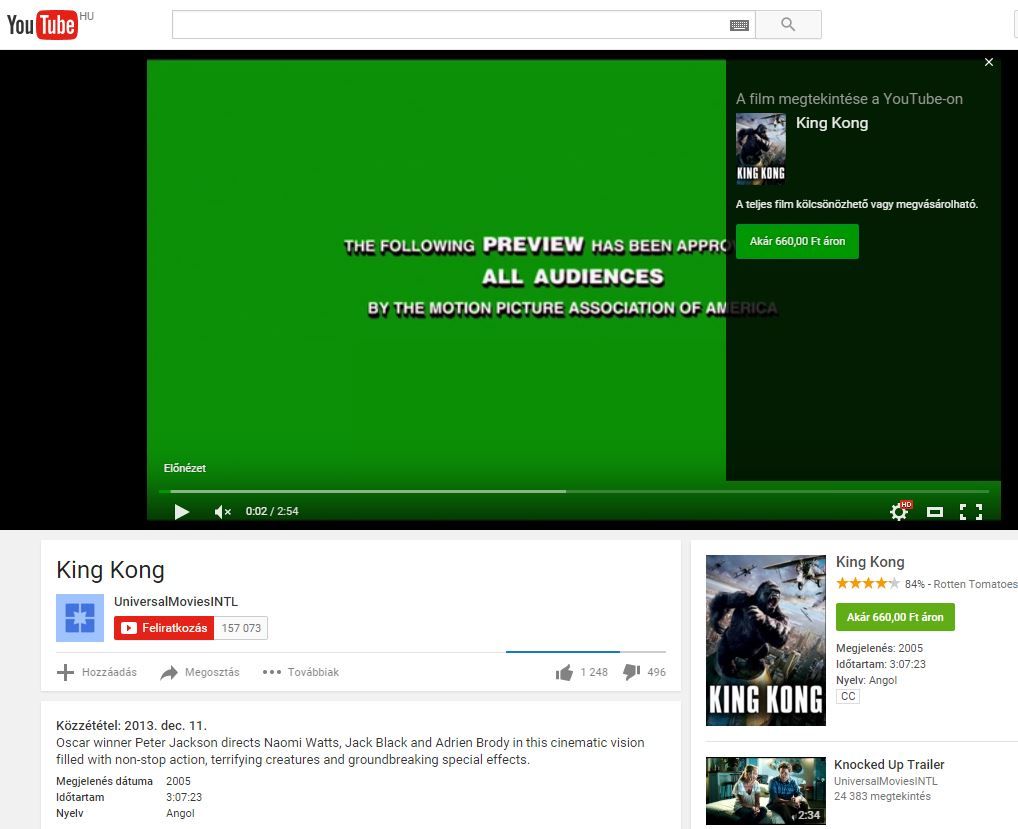Viewport: 1018px width, 829px height.
Task: Open the Knocked Up Trailer title link
Action: [889, 765]
